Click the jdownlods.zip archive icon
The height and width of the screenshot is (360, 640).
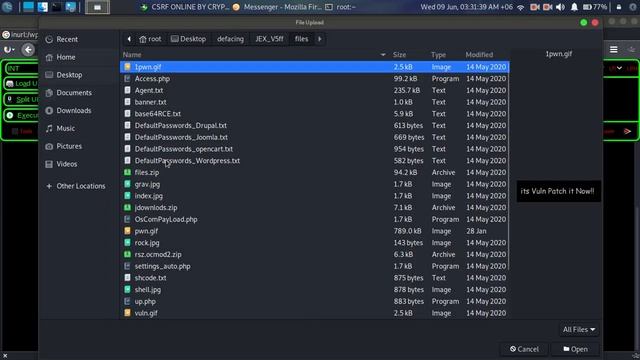coord(127,207)
